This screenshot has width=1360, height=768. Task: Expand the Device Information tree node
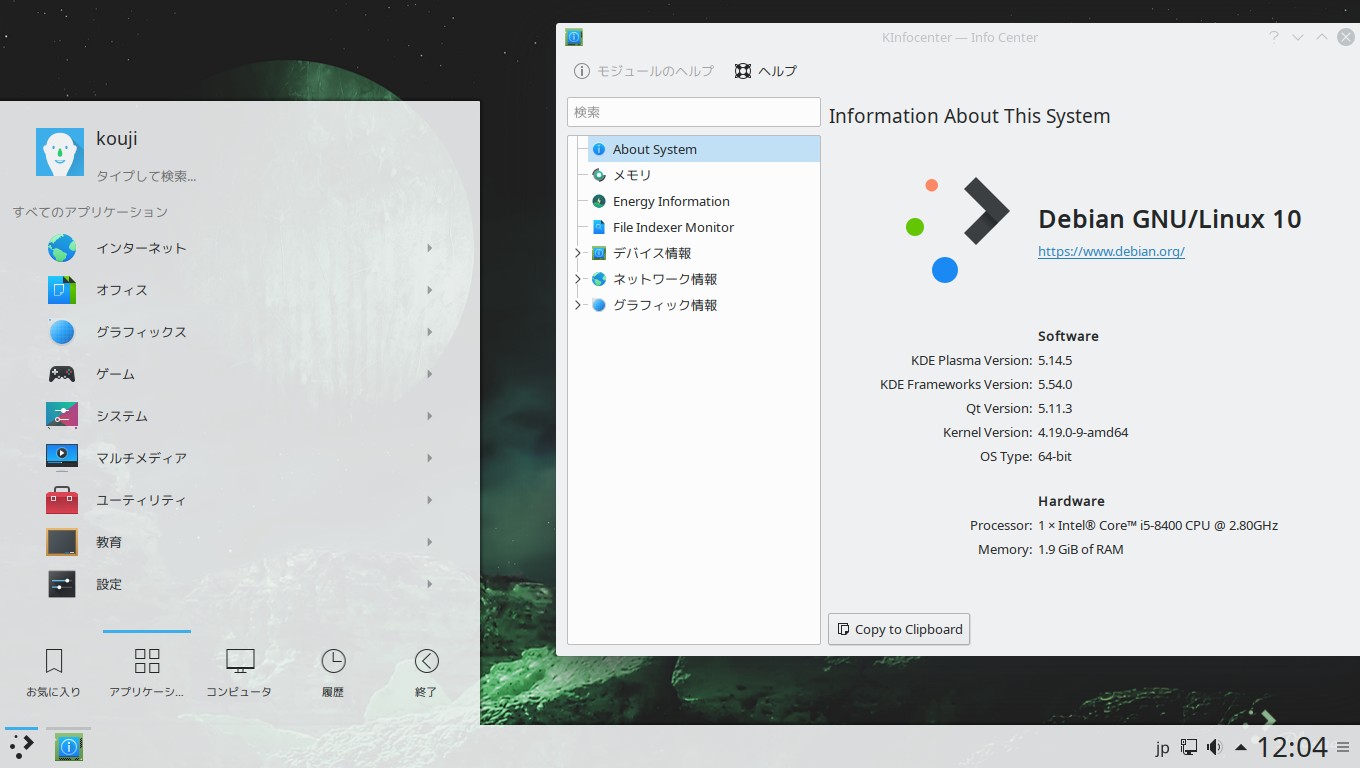point(578,253)
